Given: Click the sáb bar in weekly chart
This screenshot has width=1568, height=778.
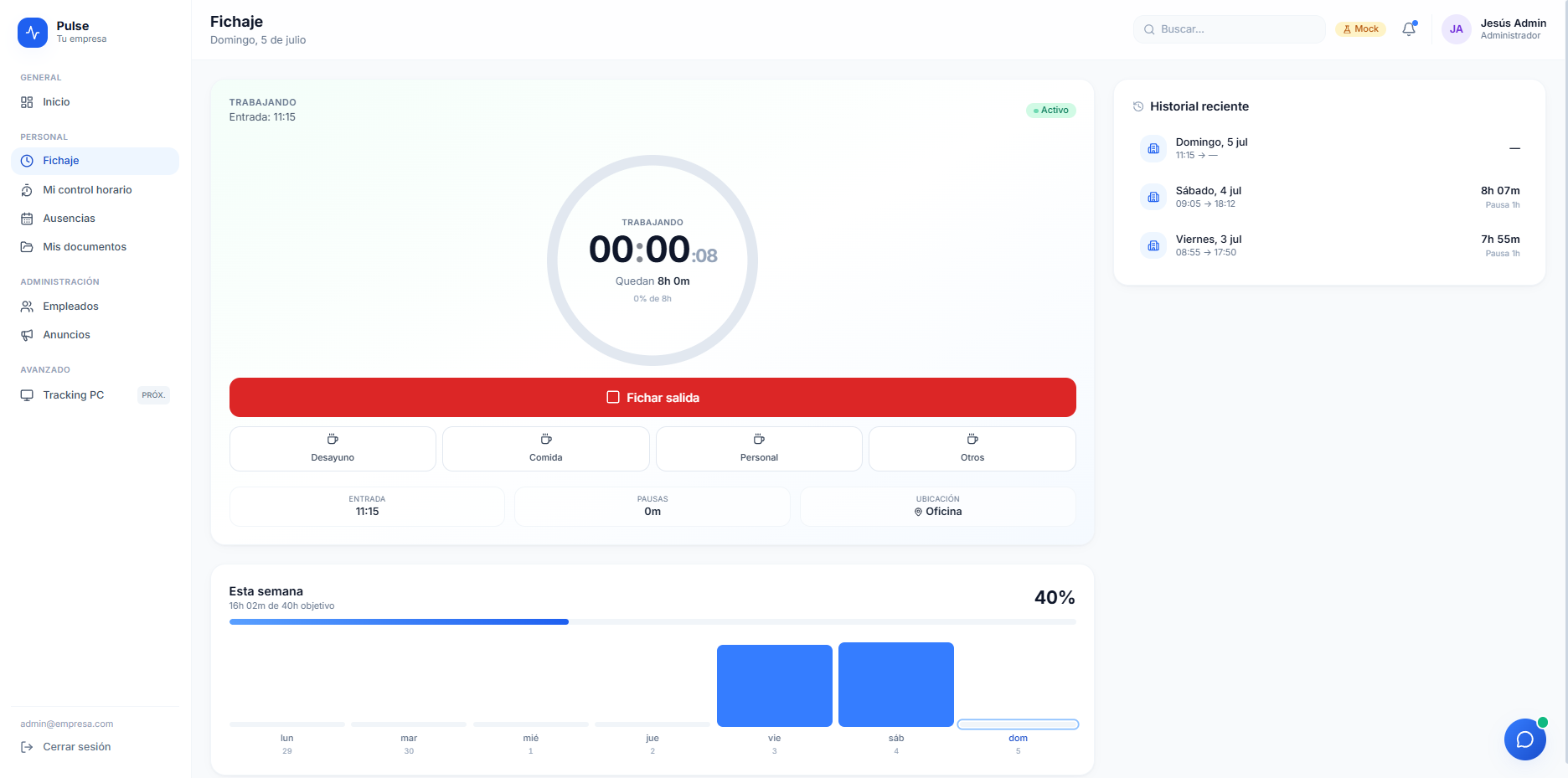Looking at the screenshot, I should point(896,685).
